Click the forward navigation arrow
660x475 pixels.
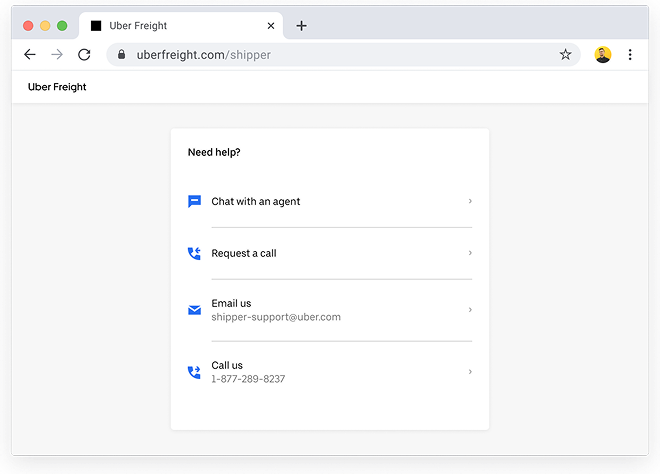[57, 55]
